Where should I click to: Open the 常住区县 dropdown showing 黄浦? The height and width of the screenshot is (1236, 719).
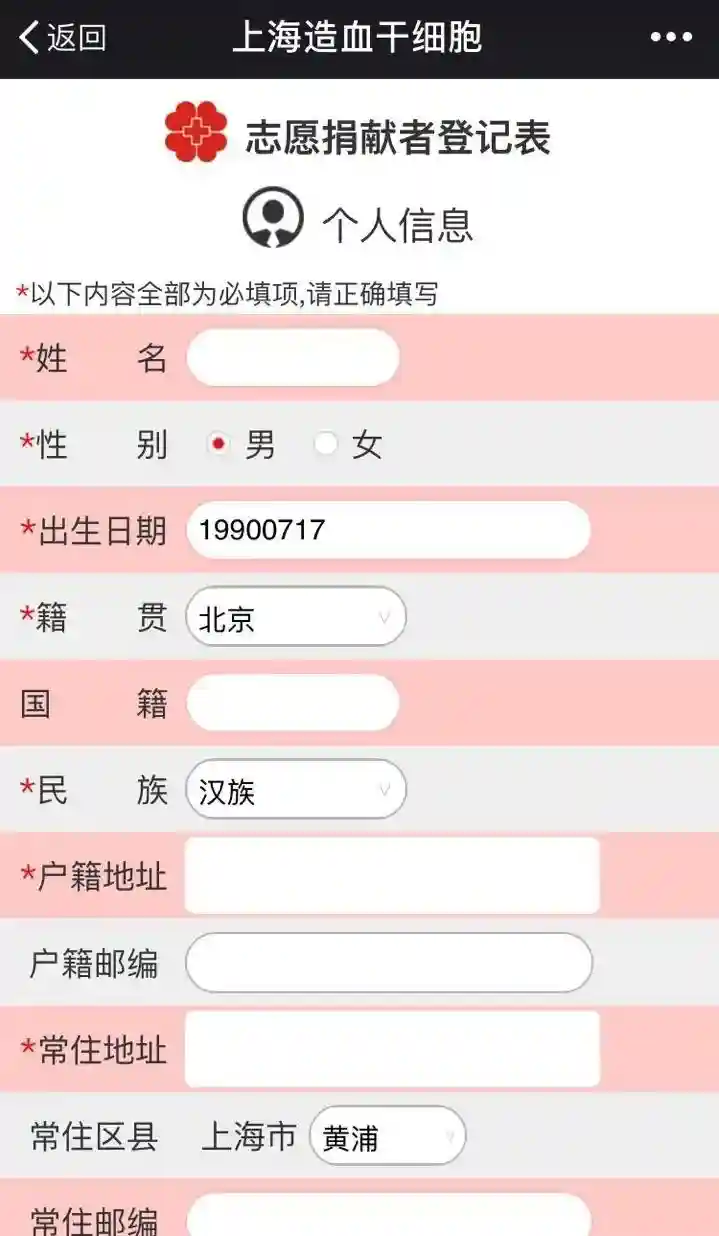point(387,1136)
